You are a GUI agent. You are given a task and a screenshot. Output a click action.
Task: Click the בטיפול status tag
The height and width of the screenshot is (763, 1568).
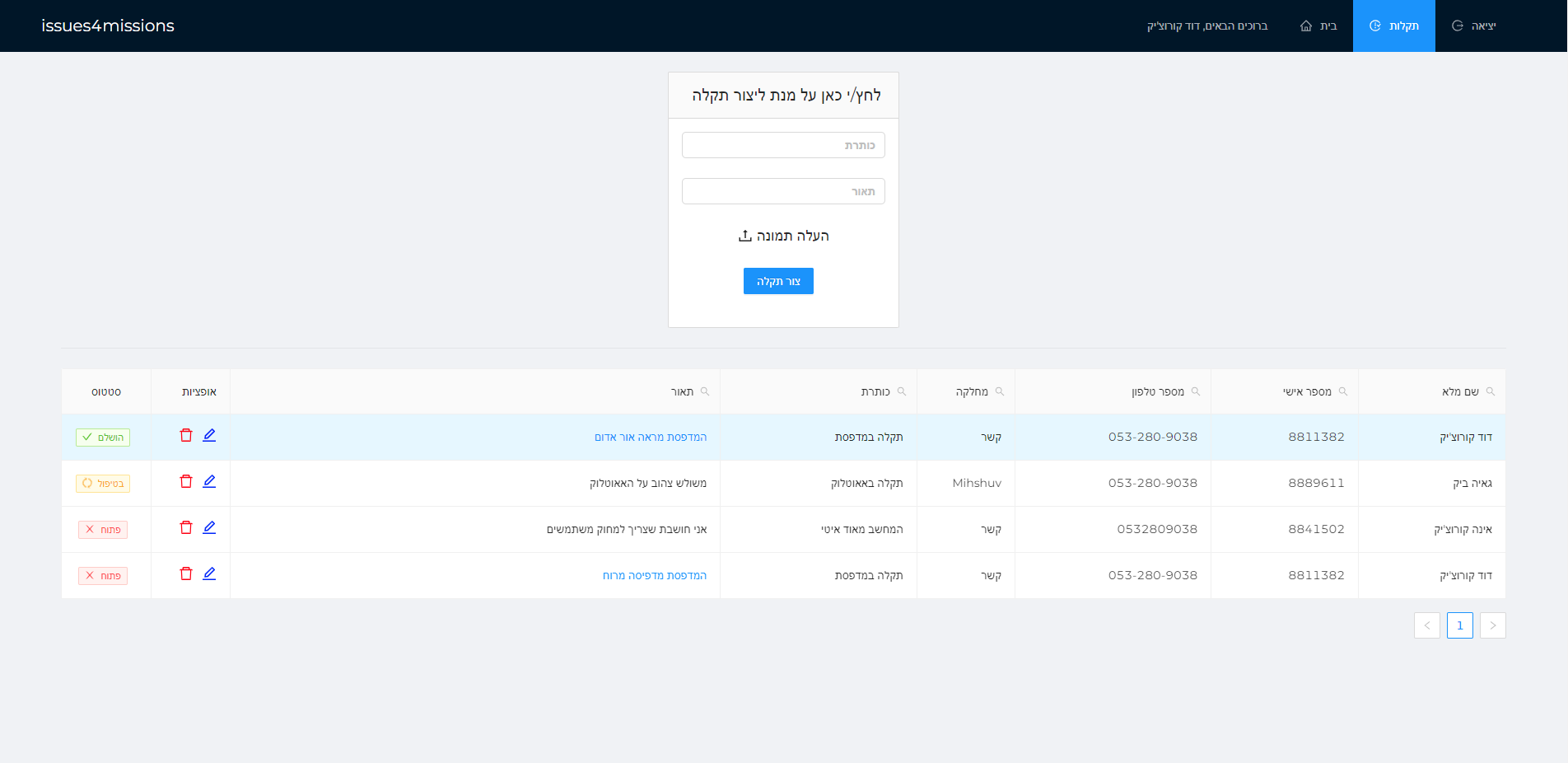[x=103, y=484]
